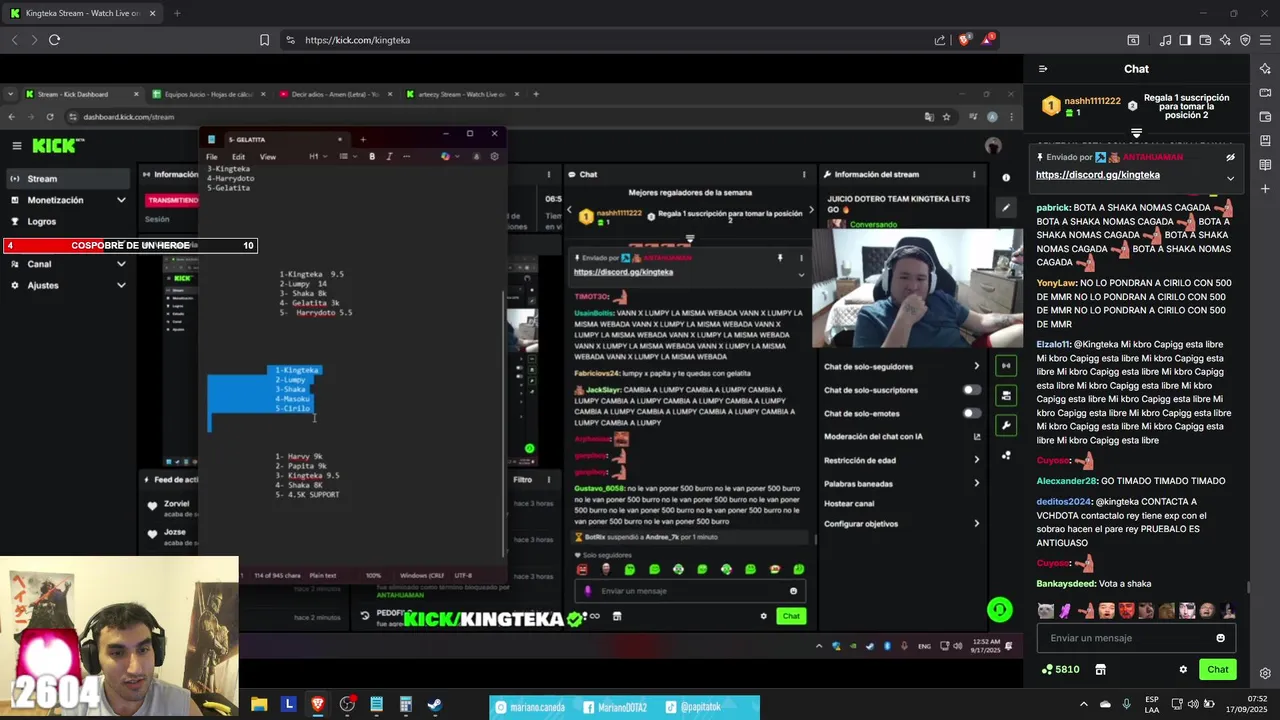Click the 5810 channel points counter

pyautogui.click(x=1060, y=669)
